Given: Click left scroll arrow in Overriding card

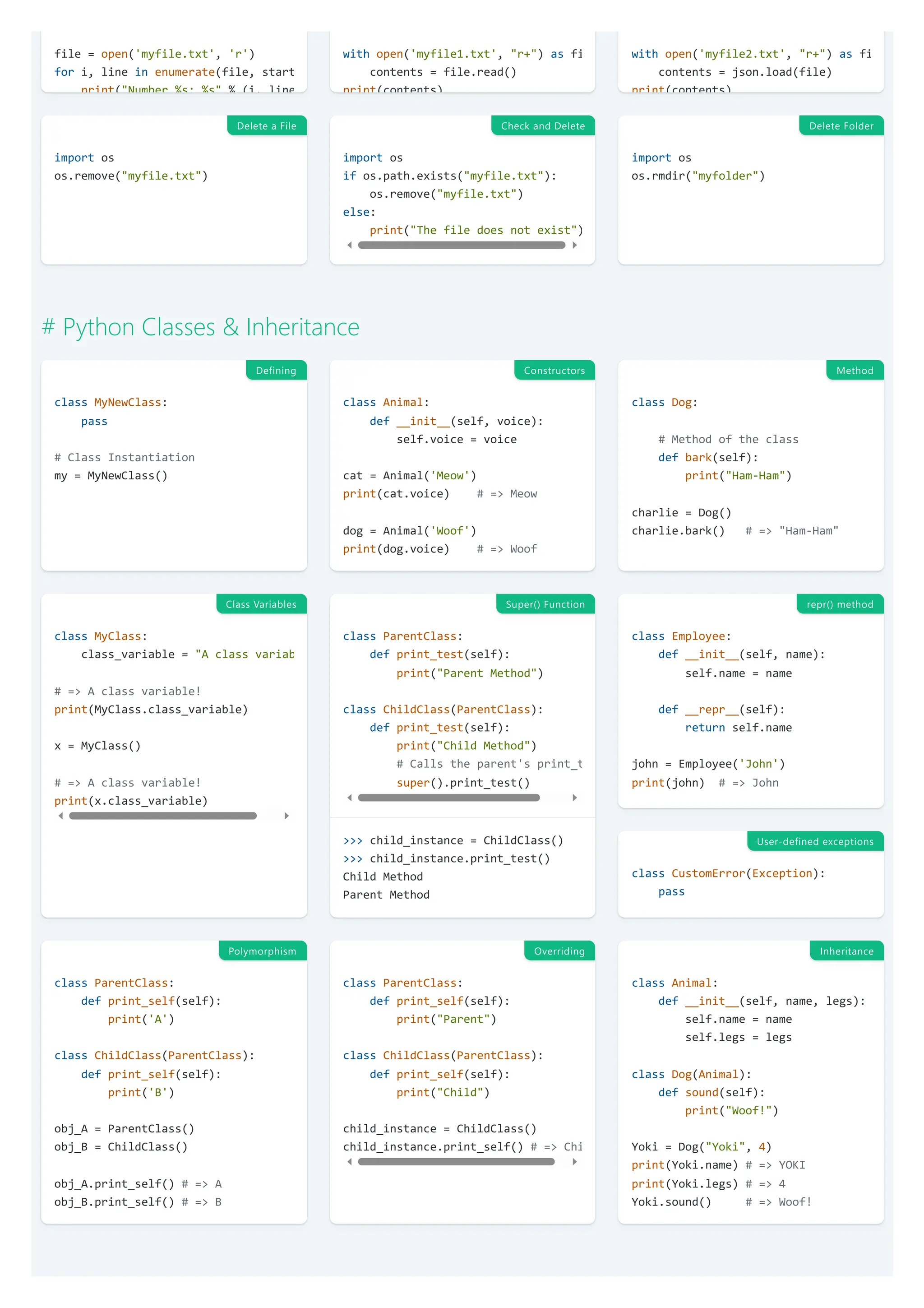Looking at the screenshot, I should pyautogui.click(x=350, y=1162).
